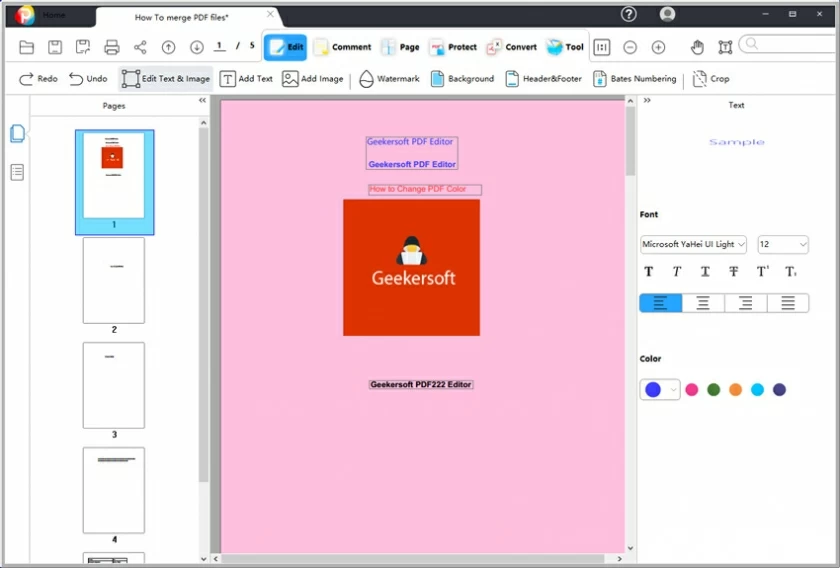Click the Save icon
This screenshot has width=840, height=568.
(55, 47)
